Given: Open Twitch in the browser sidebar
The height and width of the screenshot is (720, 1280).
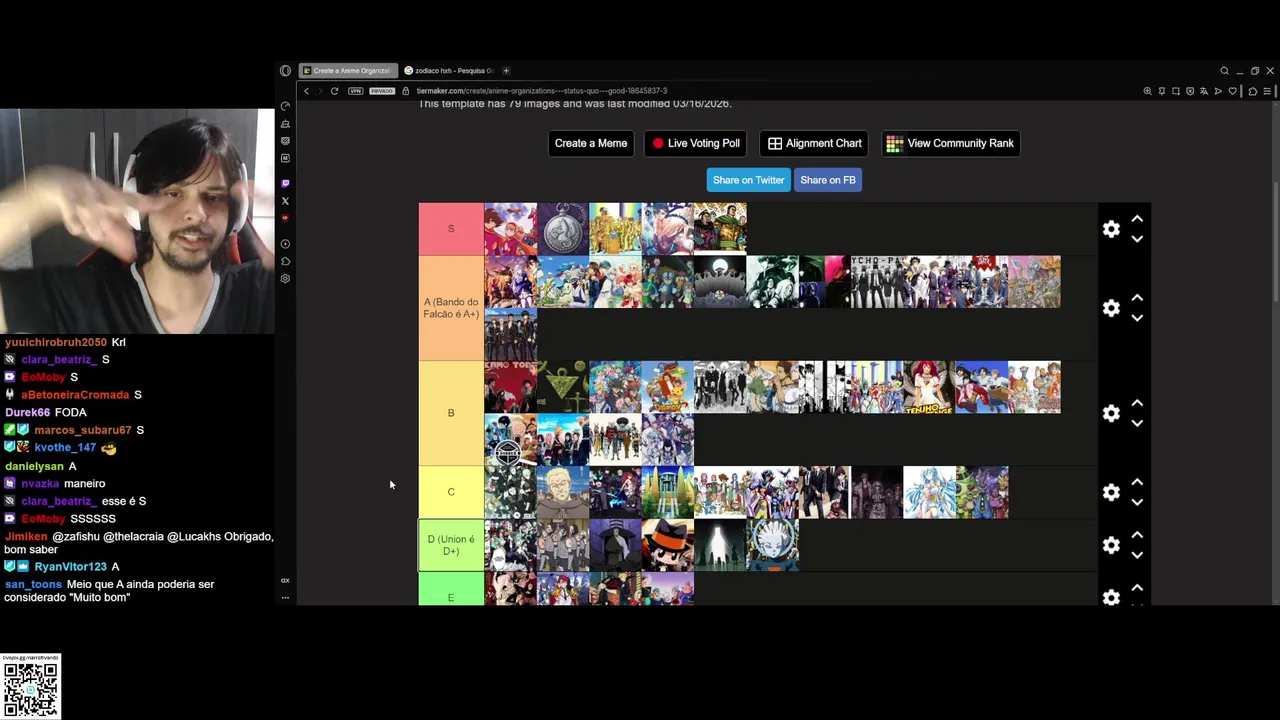Looking at the screenshot, I should tap(285, 184).
